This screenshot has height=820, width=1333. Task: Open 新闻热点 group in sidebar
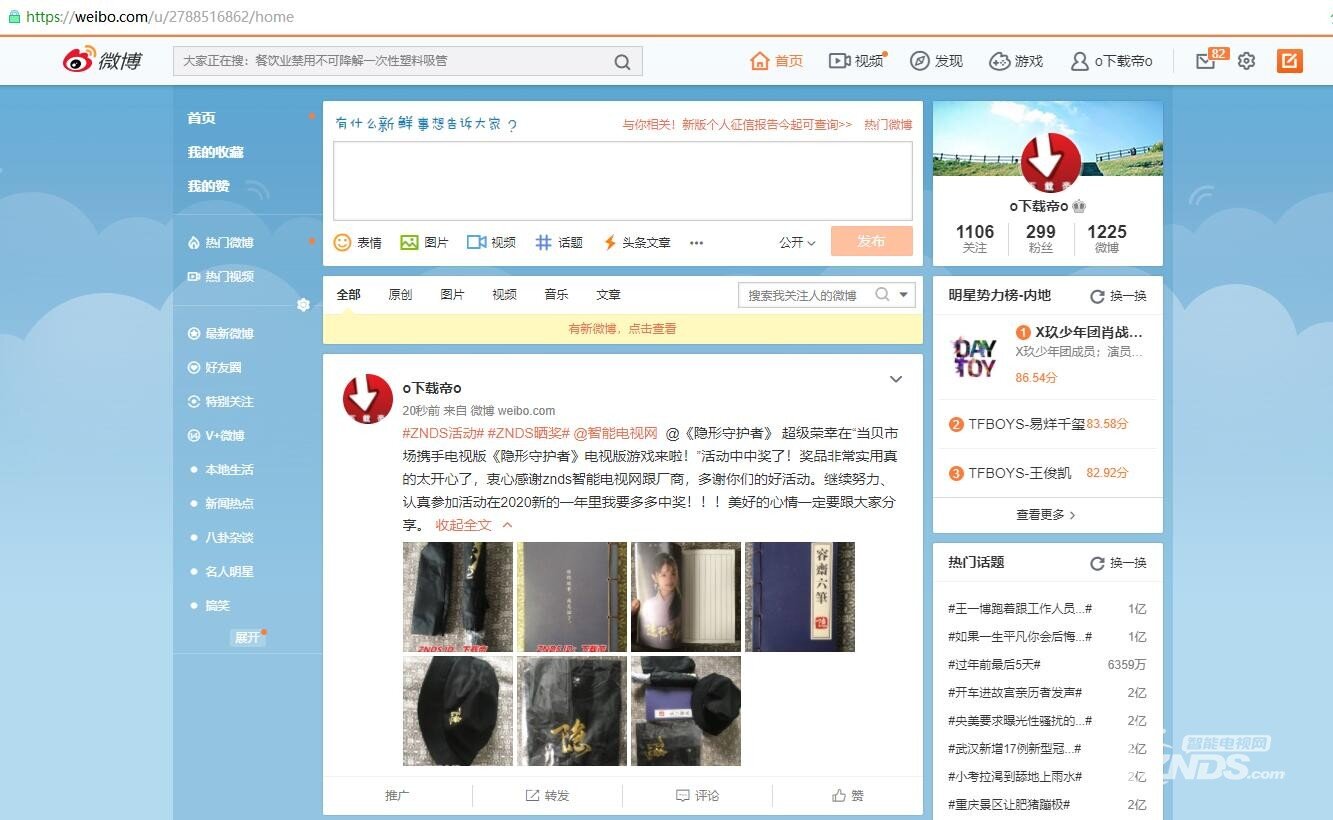click(229, 504)
